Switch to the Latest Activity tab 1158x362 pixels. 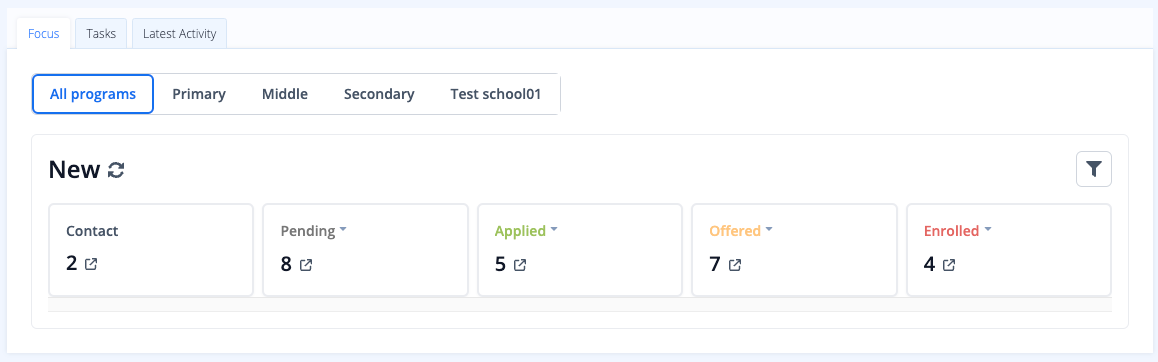coord(179,34)
